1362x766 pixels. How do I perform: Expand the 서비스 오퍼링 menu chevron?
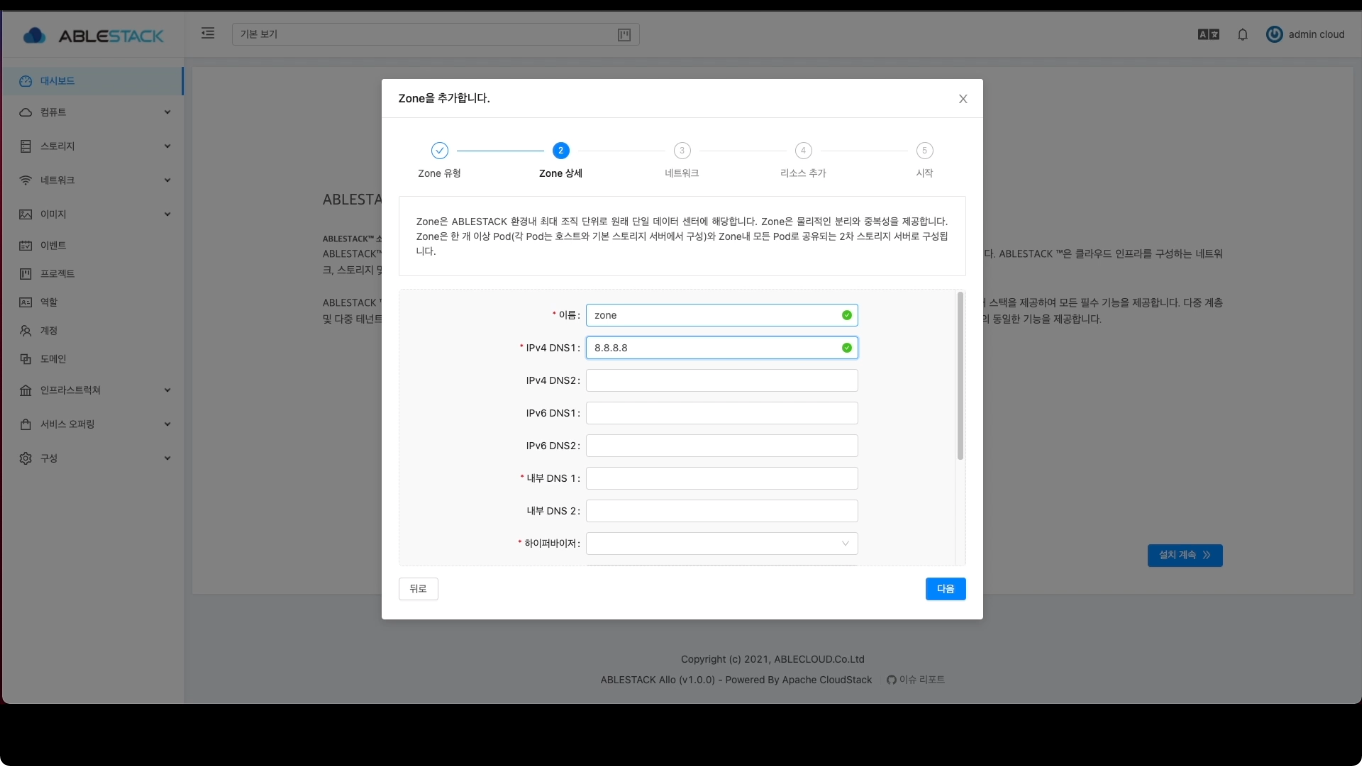pyautogui.click(x=167, y=424)
